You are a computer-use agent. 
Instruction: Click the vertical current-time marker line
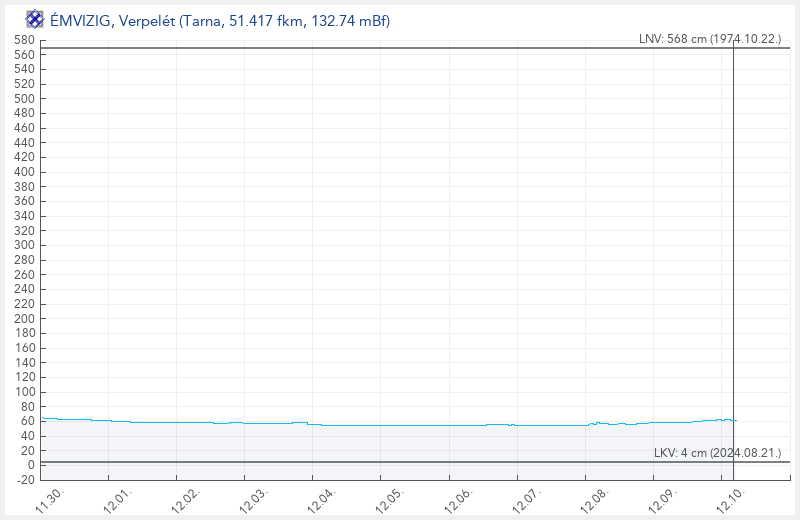point(733,250)
